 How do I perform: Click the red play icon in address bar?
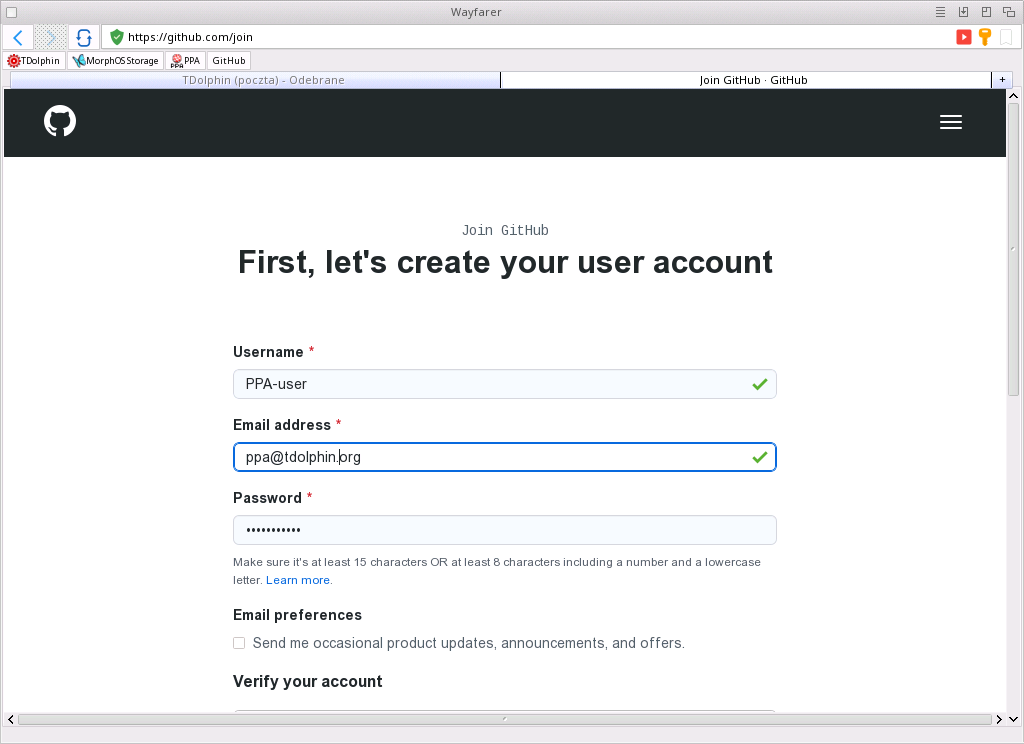tap(963, 37)
